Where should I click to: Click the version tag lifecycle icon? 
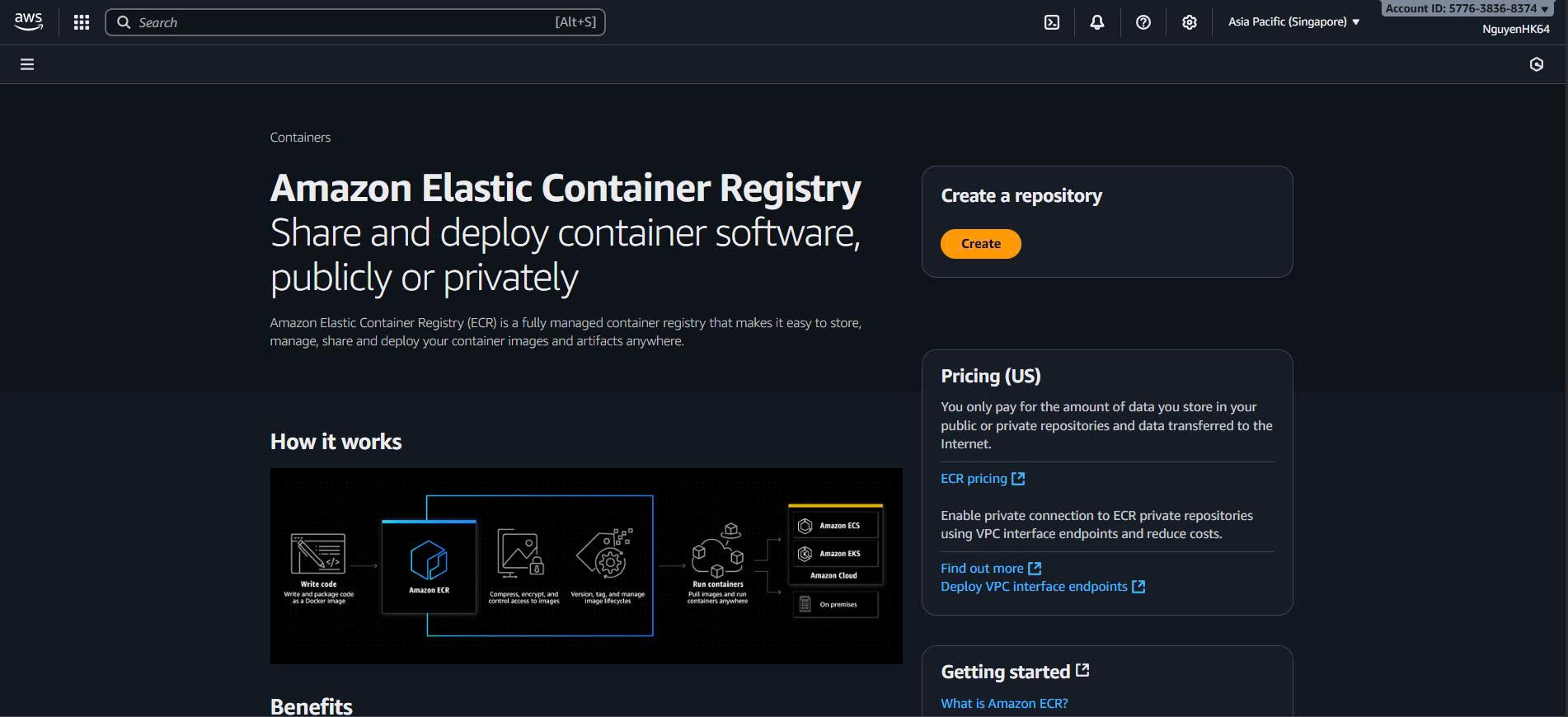pos(605,553)
